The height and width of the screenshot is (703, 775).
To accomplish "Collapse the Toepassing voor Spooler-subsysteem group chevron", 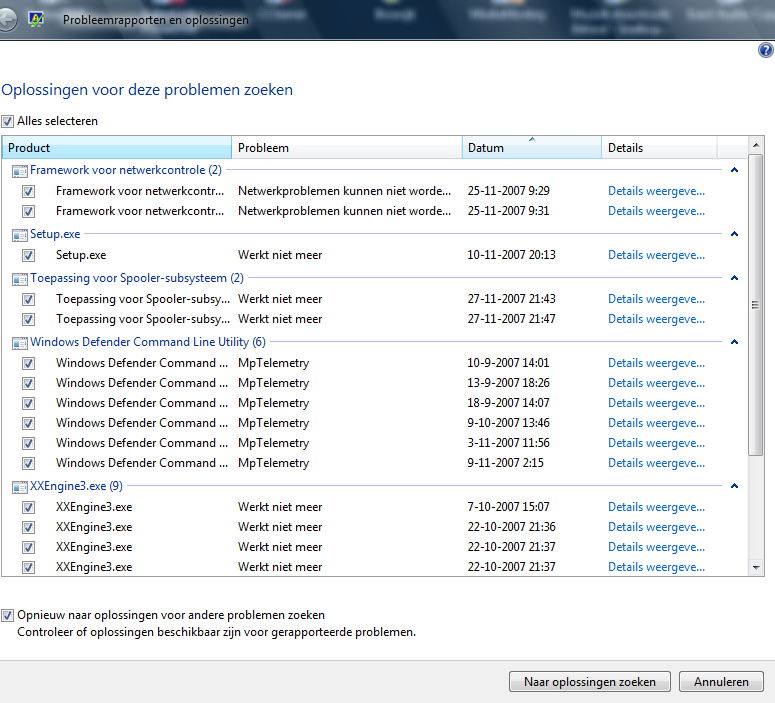I will coord(734,278).
